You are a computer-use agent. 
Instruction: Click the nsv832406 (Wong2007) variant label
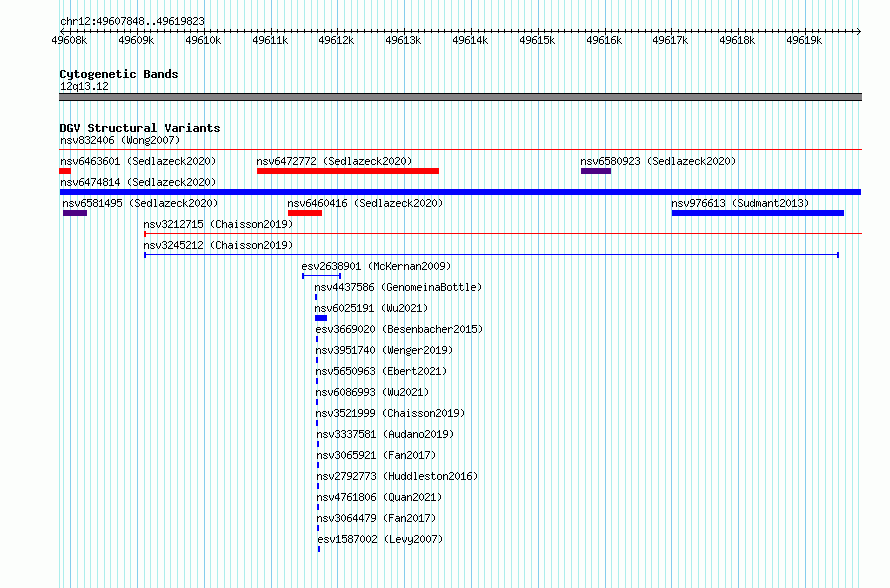click(120, 140)
